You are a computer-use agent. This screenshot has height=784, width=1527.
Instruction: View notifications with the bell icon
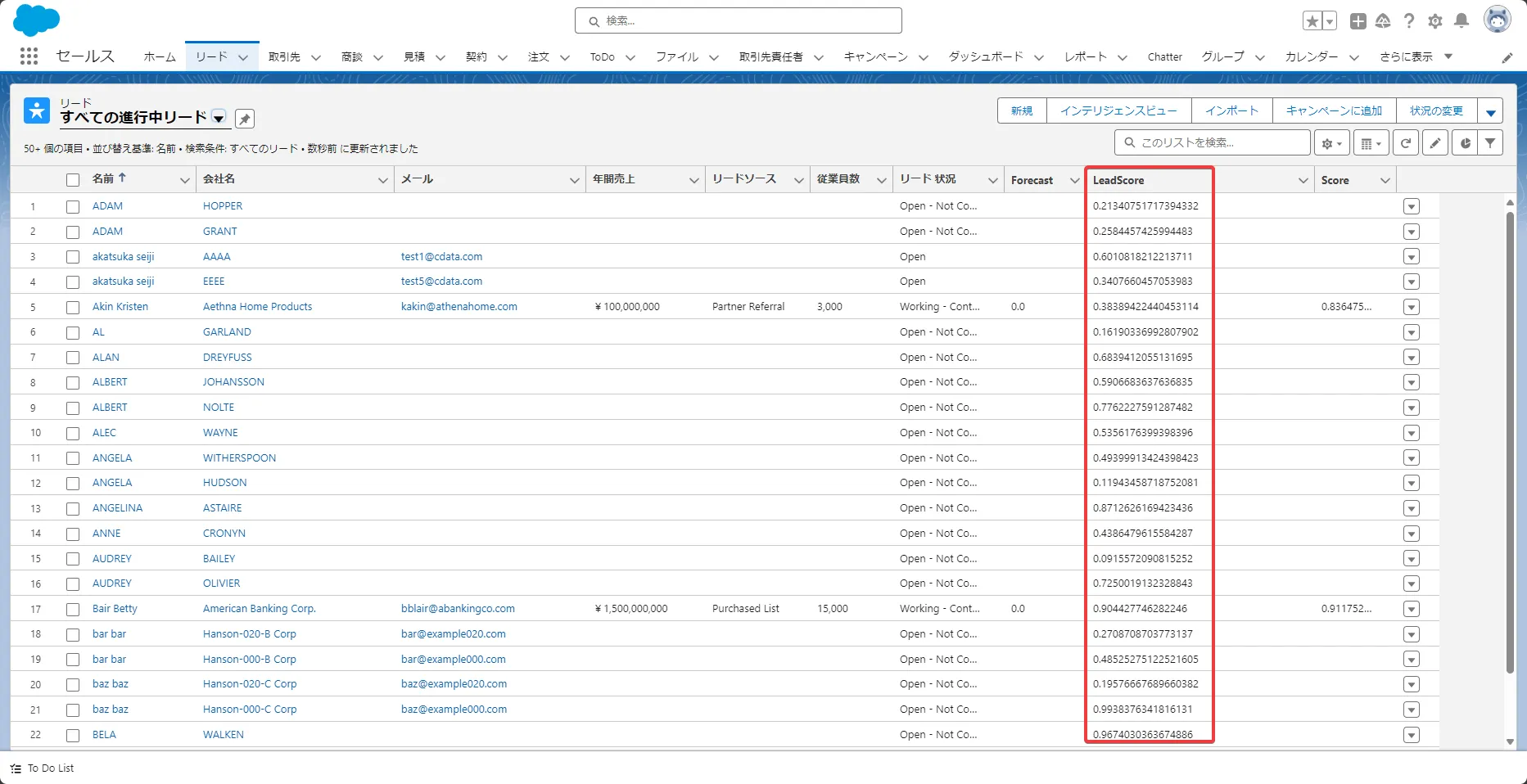pos(1461,21)
